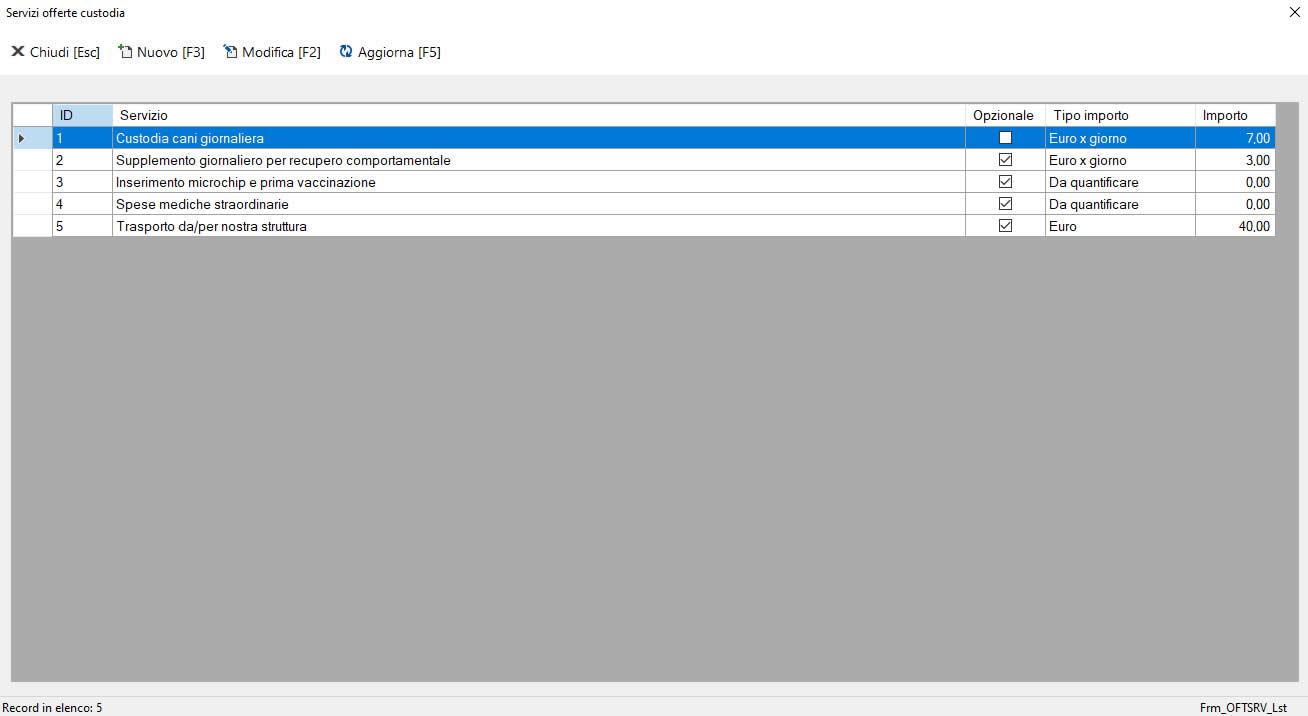The height and width of the screenshot is (716, 1308).
Task: Select the Trasporto da/per nostra struttura service
Action: coord(211,226)
